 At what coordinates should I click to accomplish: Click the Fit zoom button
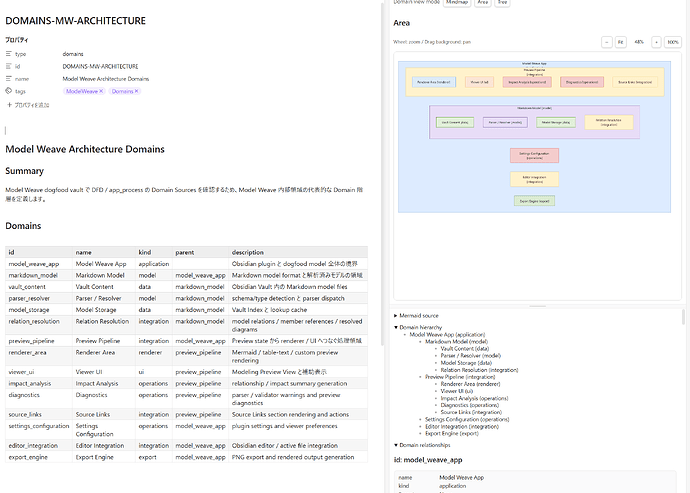(620, 42)
